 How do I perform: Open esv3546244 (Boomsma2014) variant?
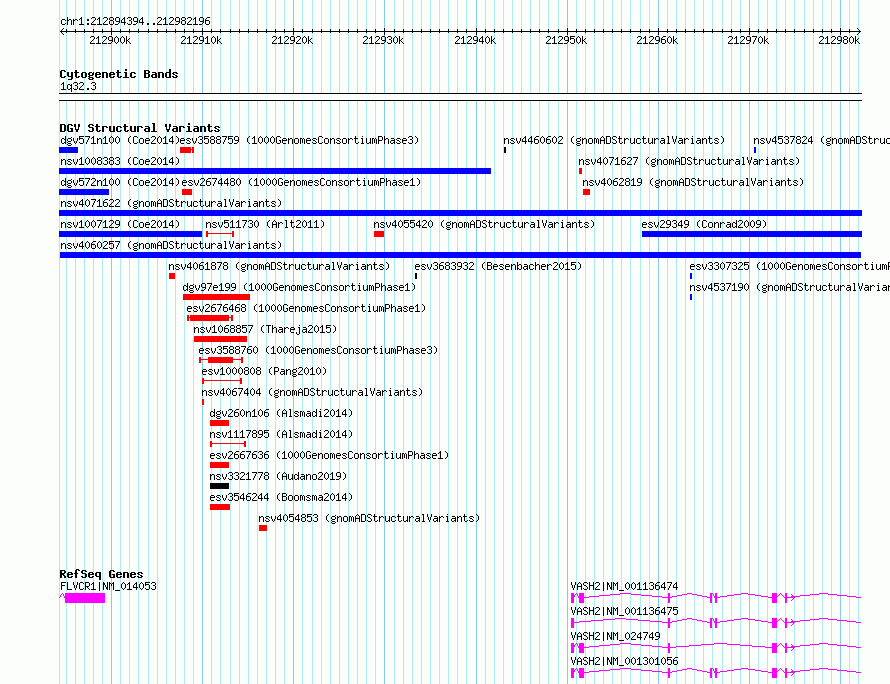pyautogui.click(x=281, y=497)
